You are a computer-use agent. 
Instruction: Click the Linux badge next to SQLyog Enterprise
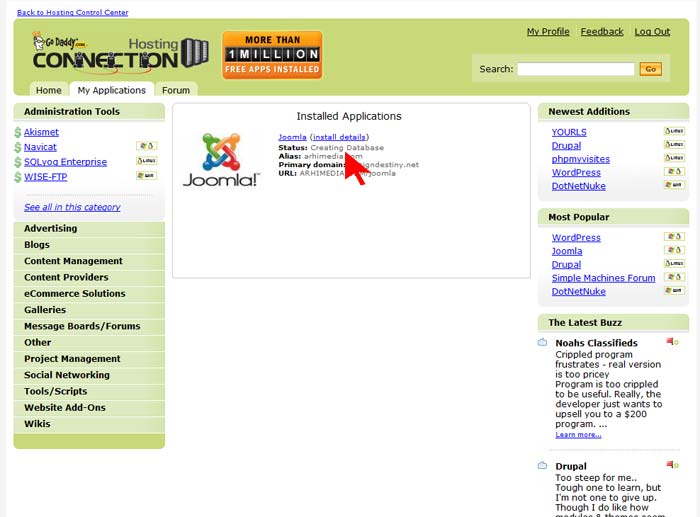pyautogui.click(x=146, y=161)
